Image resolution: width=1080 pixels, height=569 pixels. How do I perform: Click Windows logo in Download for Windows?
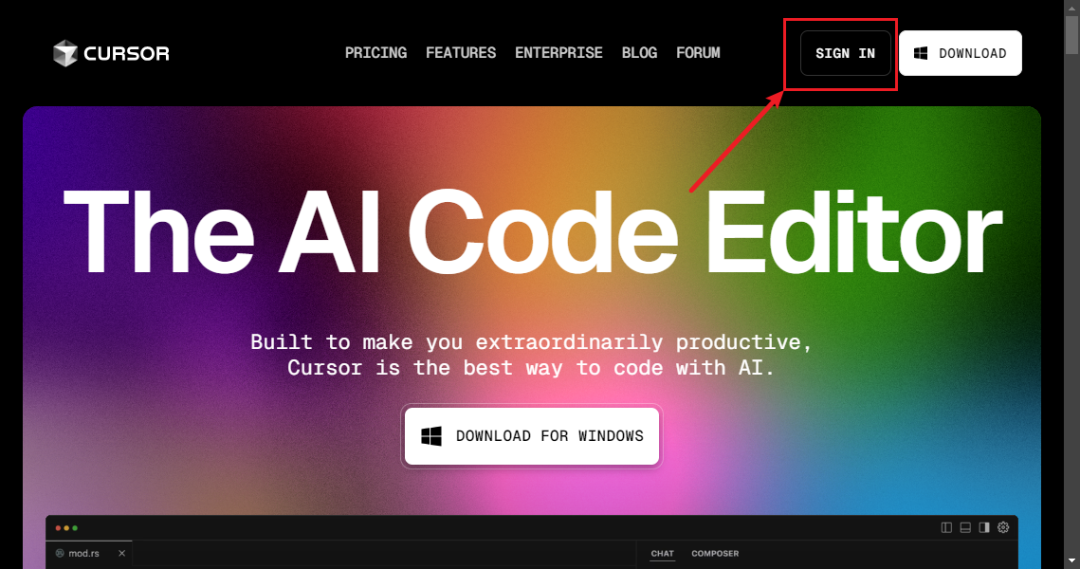(x=431, y=436)
